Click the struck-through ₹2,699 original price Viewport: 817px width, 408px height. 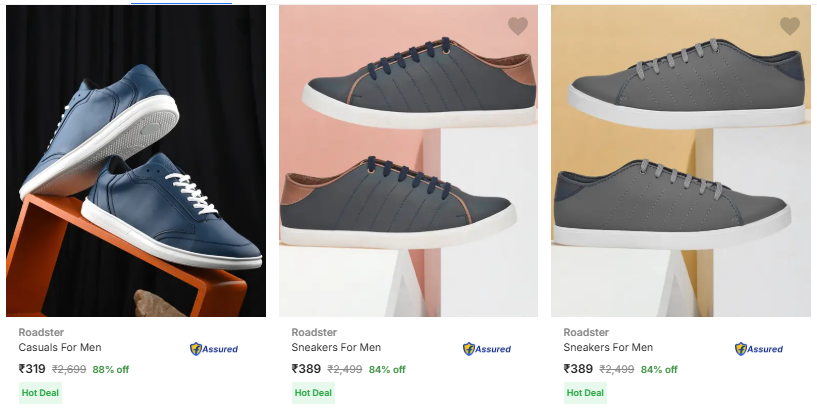[69, 370]
